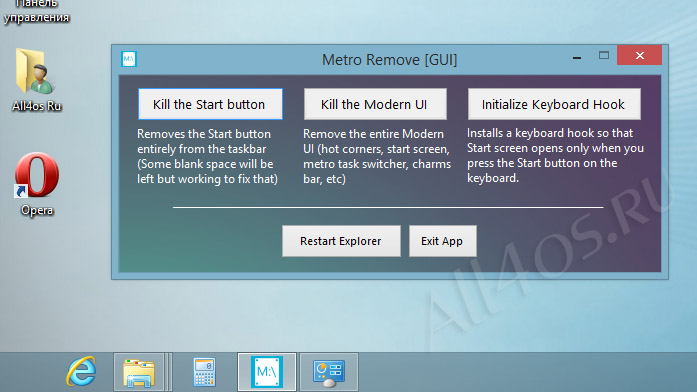Click the 'Removes the Start button' description text

208,156
